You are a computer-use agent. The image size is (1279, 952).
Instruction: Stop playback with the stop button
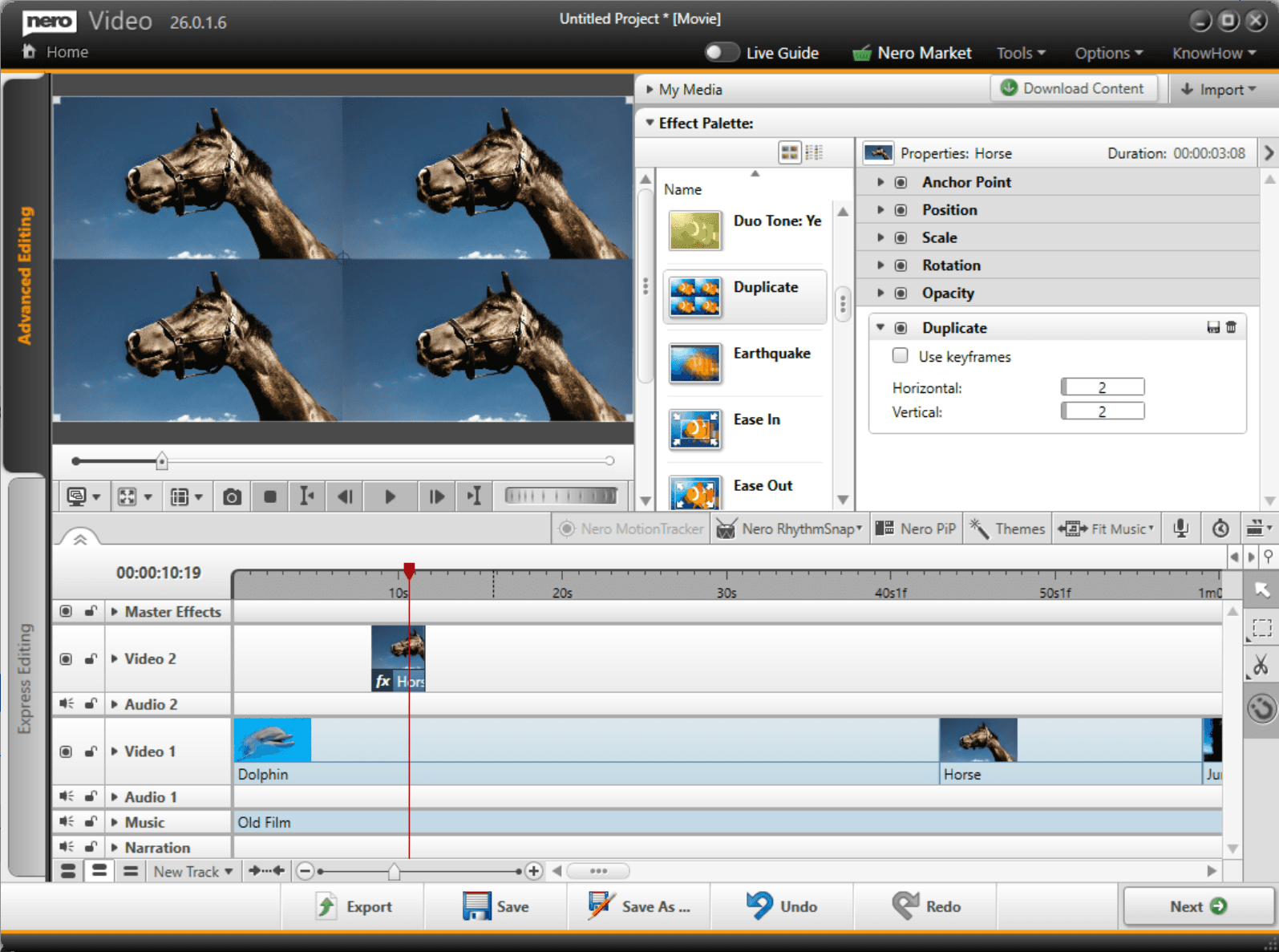[270, 497]
